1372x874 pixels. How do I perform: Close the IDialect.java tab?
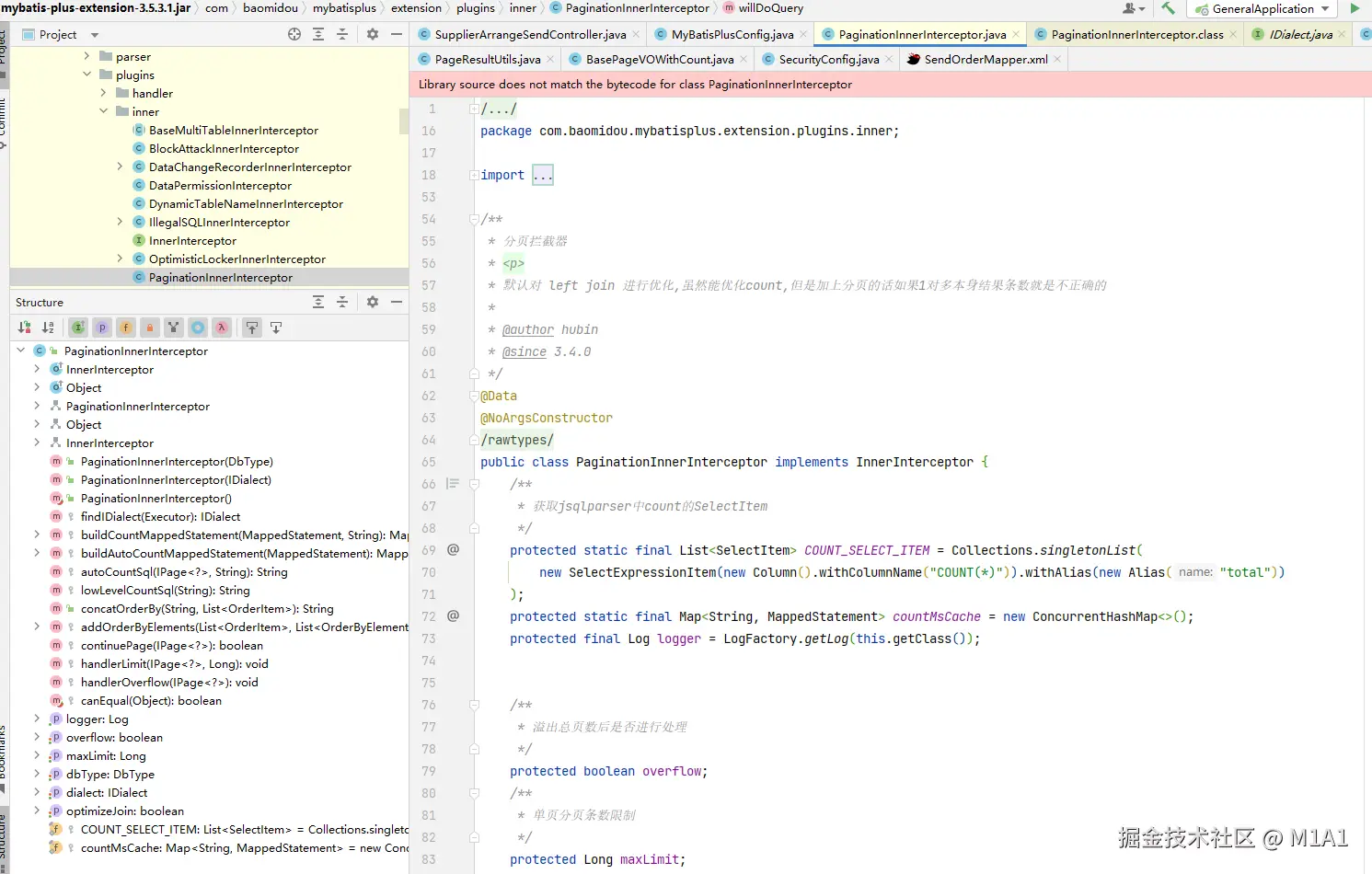click(x=1342, y=34)
